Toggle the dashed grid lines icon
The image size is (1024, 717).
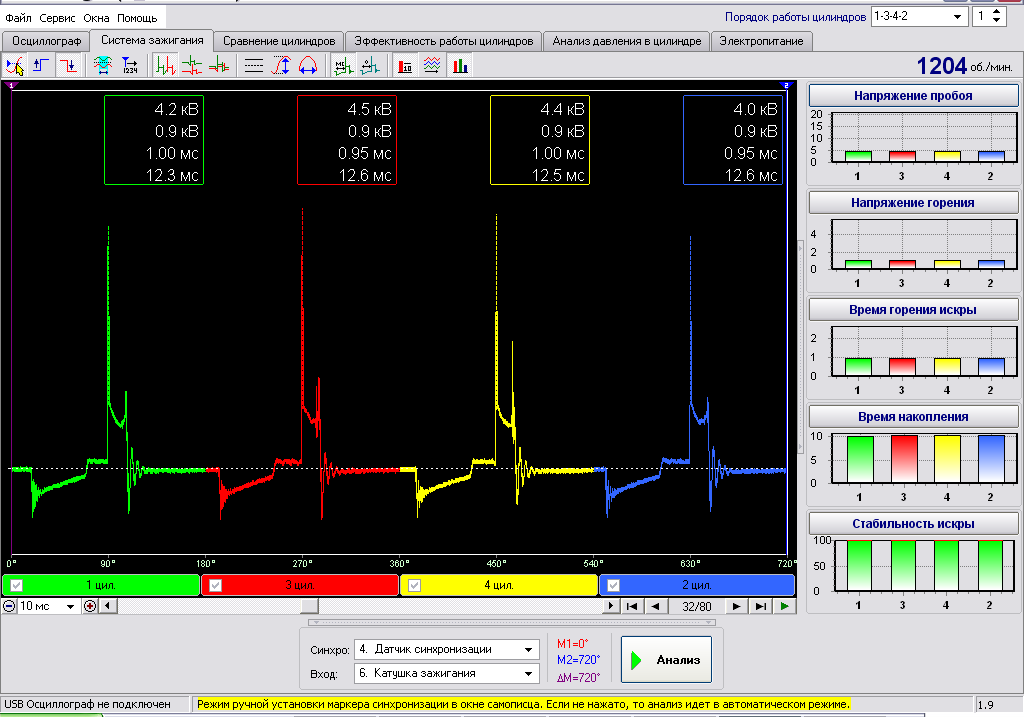(253, 66)
